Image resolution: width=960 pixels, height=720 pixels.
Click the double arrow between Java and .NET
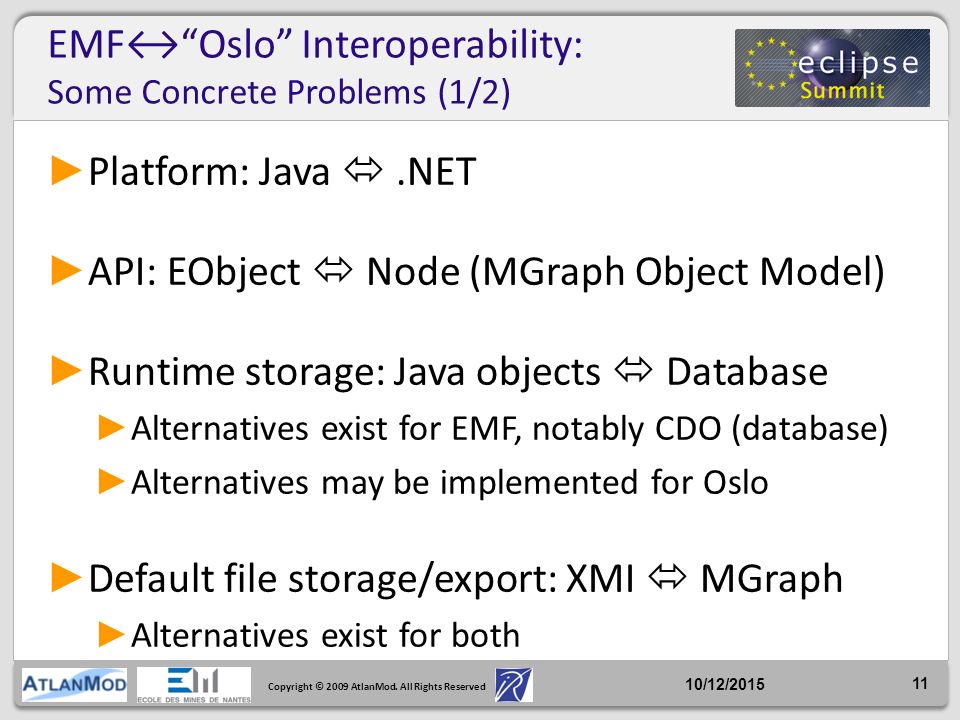point(363,170)
